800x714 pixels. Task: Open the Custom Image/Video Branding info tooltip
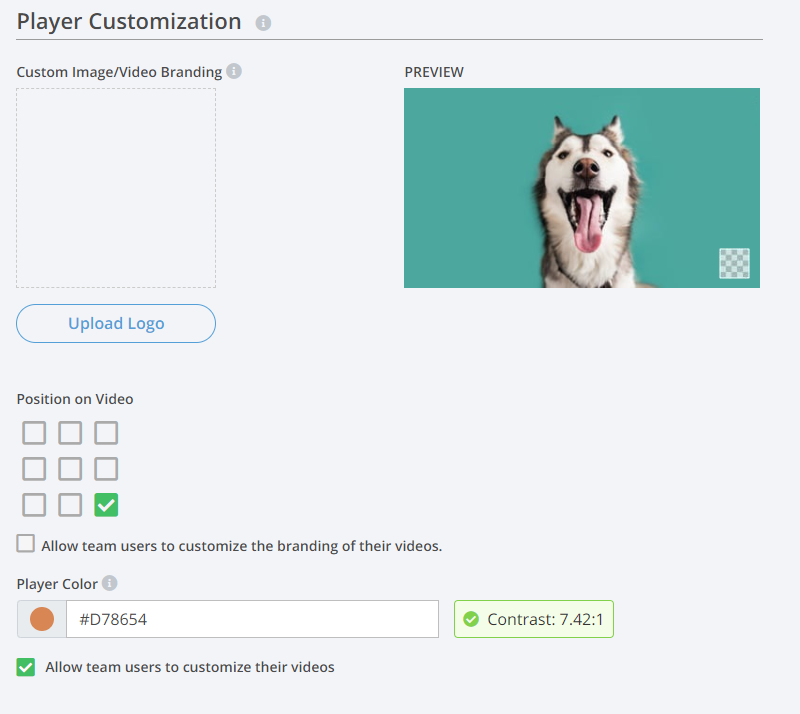tap(234, 71)
